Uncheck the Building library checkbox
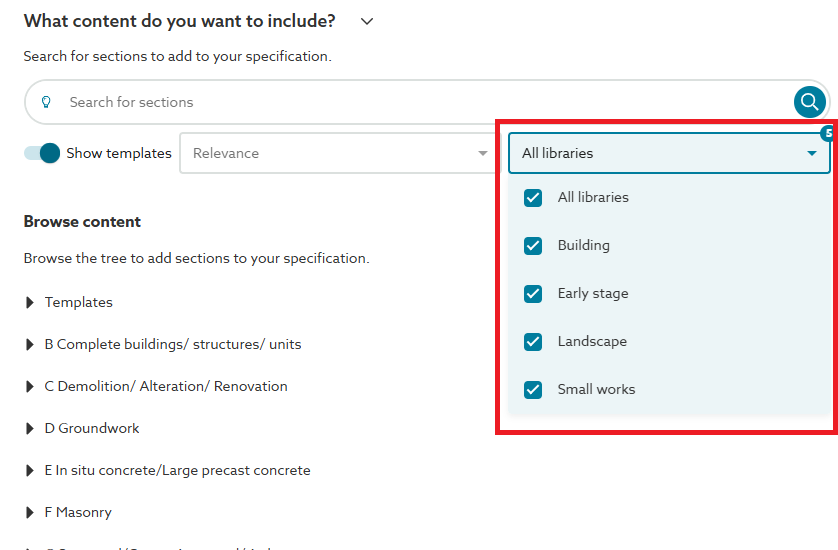 coord(533,246)
